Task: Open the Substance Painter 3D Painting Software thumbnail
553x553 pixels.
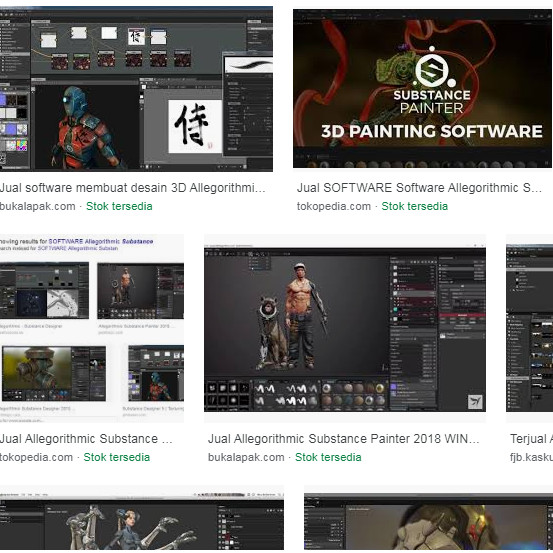Action: pos(423,88)
